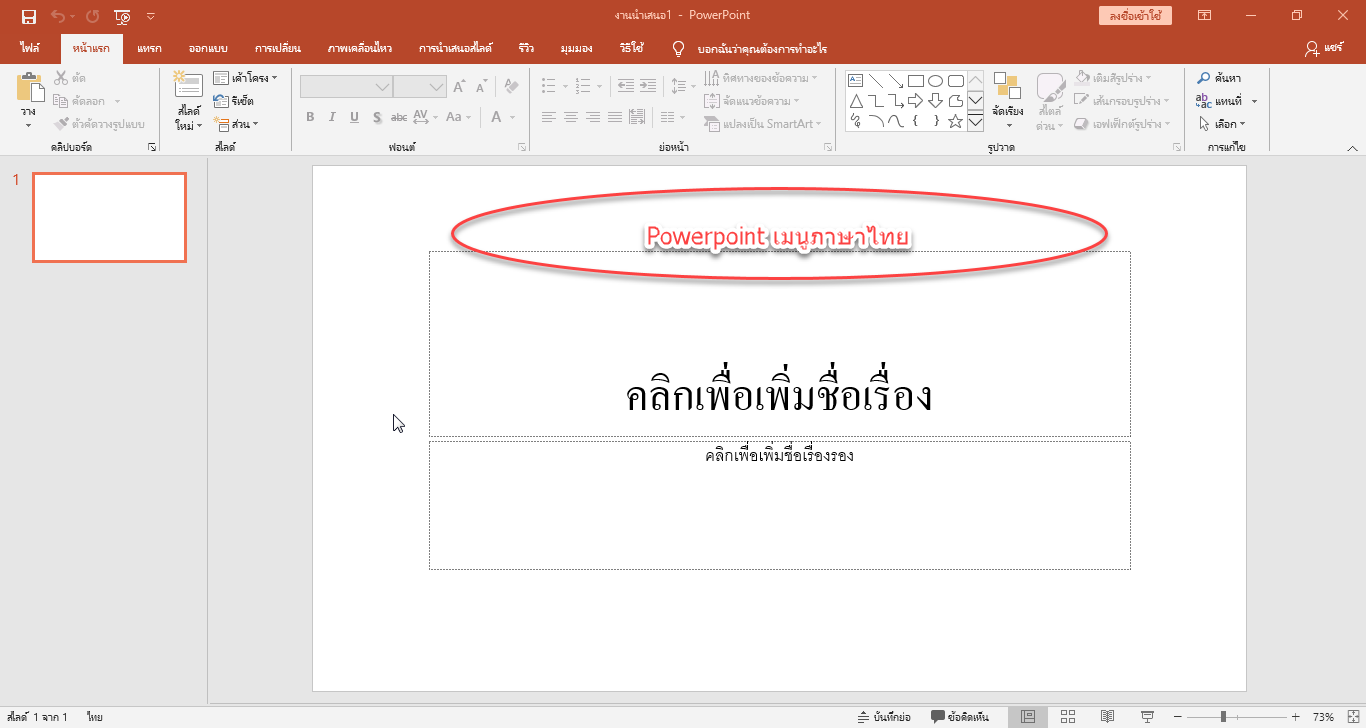Open the Layout (เค้าโครง) dropdown

click(246, 77)
